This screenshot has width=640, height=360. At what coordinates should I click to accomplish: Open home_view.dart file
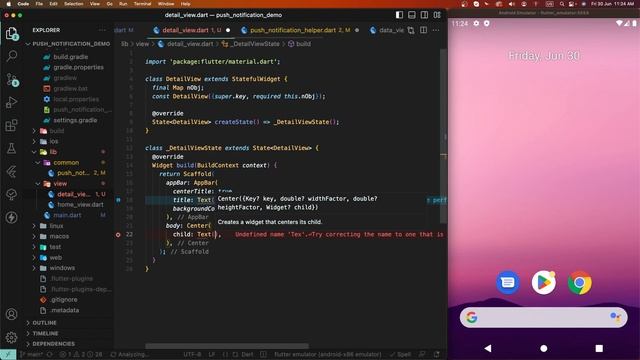click(x=80, y=204)
